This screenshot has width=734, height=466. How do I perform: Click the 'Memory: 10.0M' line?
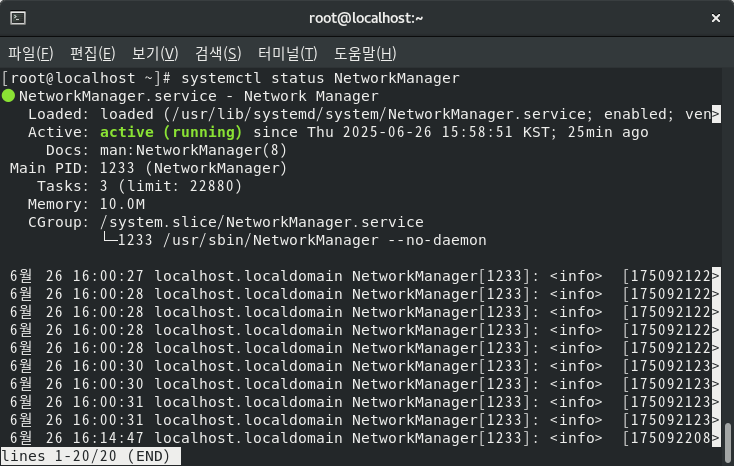(x=86, y=205)
